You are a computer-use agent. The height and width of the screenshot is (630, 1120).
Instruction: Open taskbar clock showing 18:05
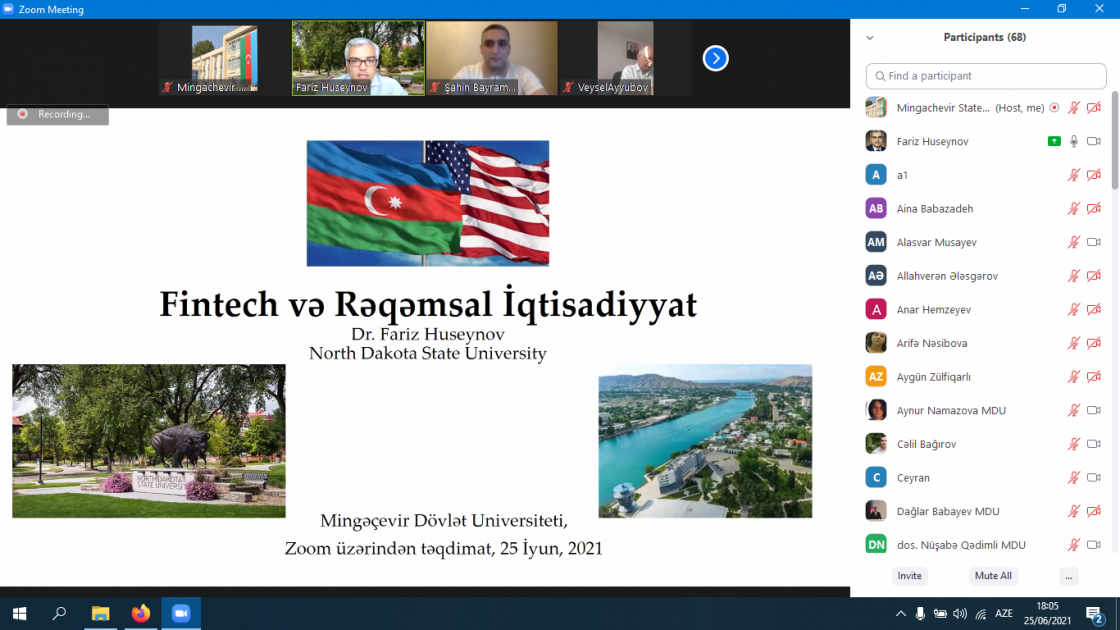coord(1047,614)
